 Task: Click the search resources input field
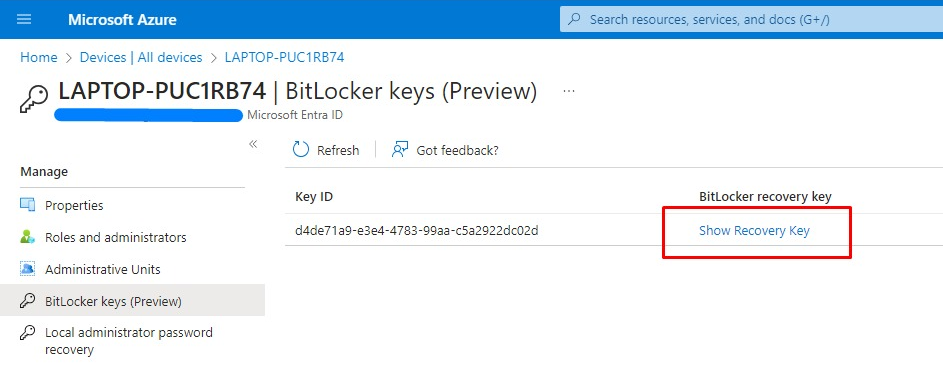[751, 19]
